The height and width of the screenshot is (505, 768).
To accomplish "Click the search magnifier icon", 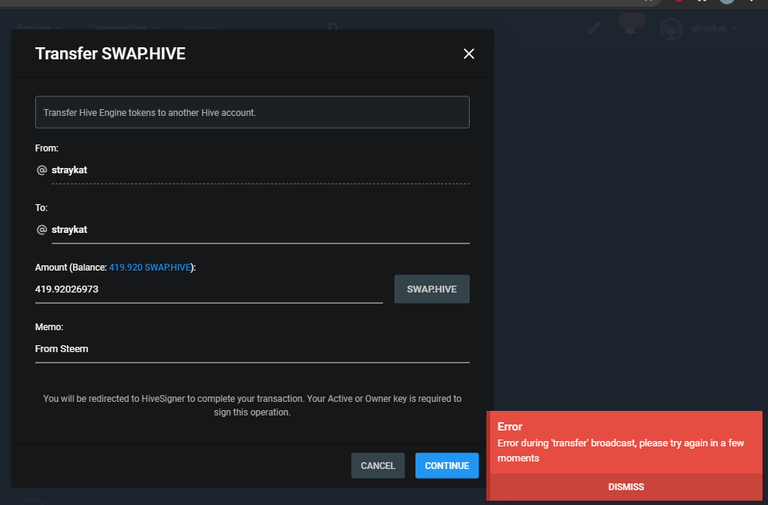I will (x=333, y=27).
